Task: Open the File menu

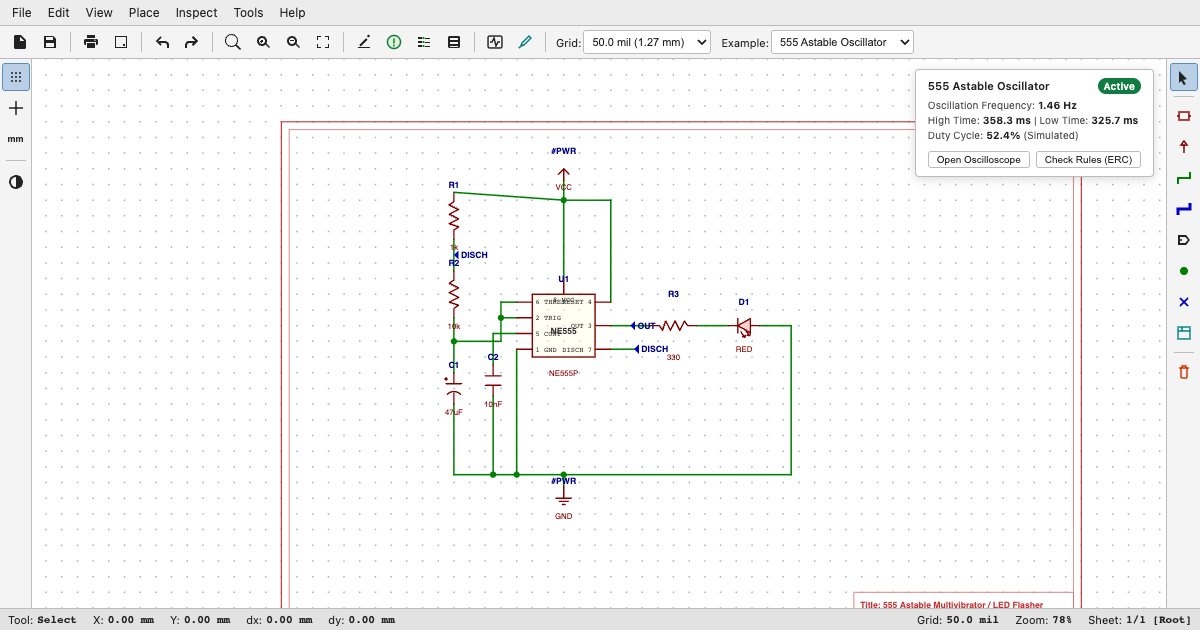Action: tap(22, 13)
